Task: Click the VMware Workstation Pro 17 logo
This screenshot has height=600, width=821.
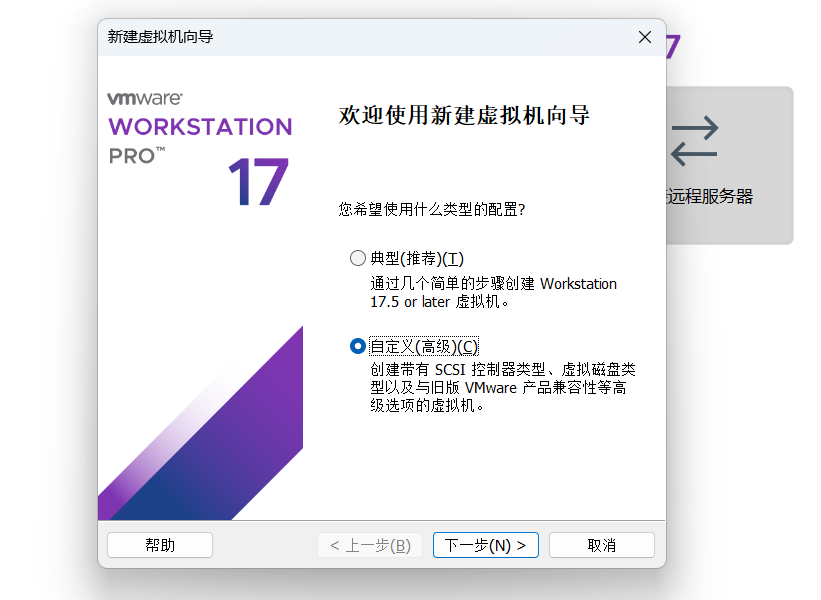Action: tap(199, 149)
